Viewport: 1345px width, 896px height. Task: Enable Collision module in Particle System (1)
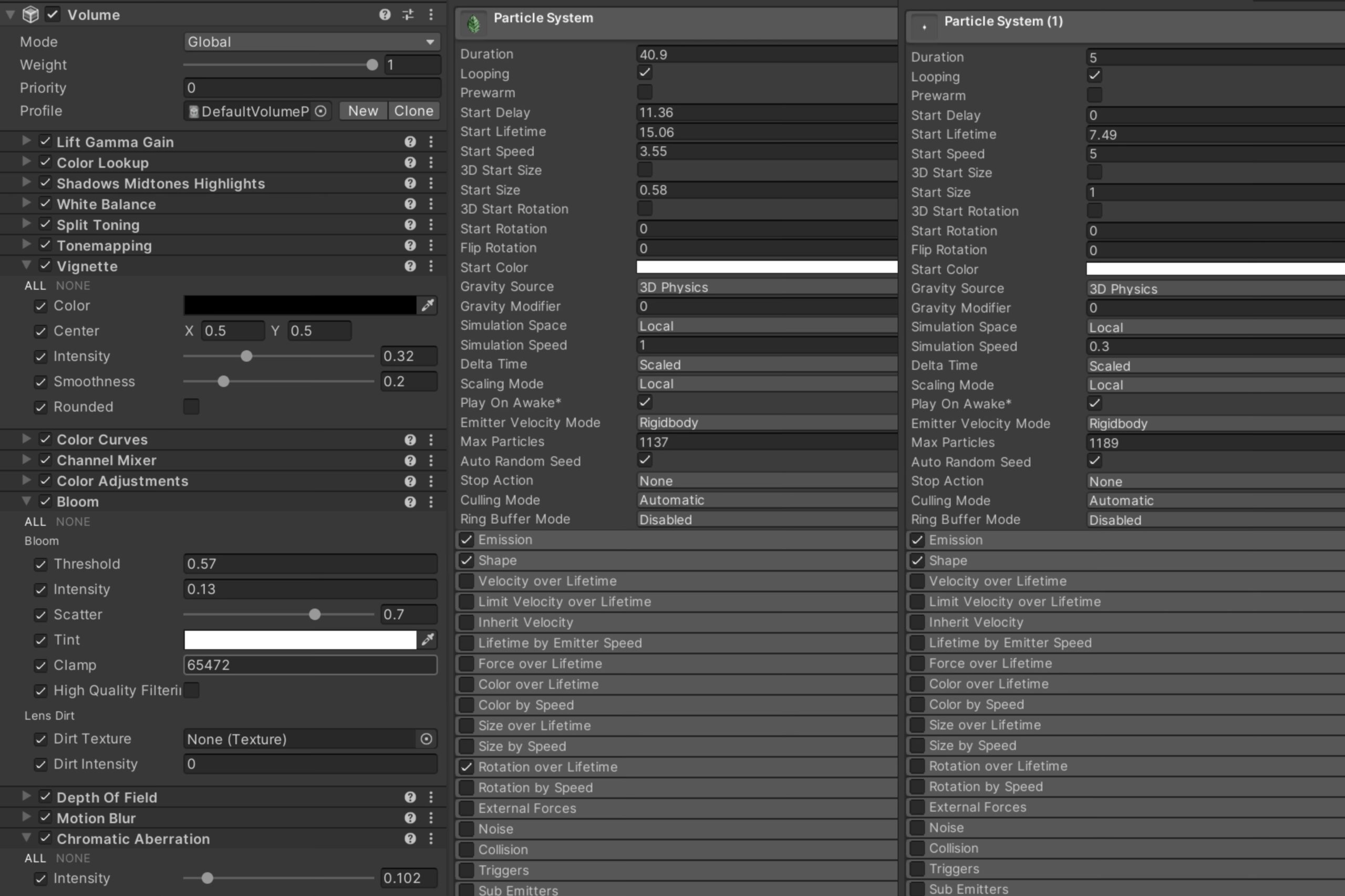click(x=917, y=848)
